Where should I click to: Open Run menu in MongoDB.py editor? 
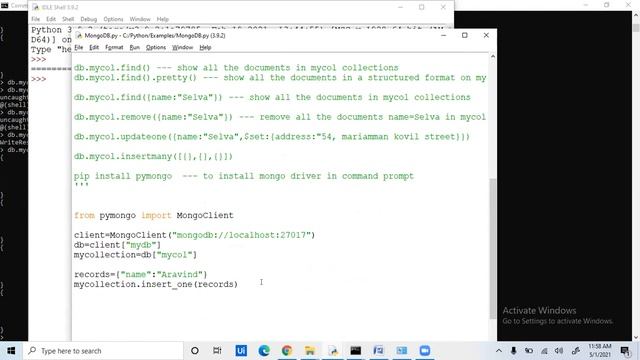pos(134,47)
